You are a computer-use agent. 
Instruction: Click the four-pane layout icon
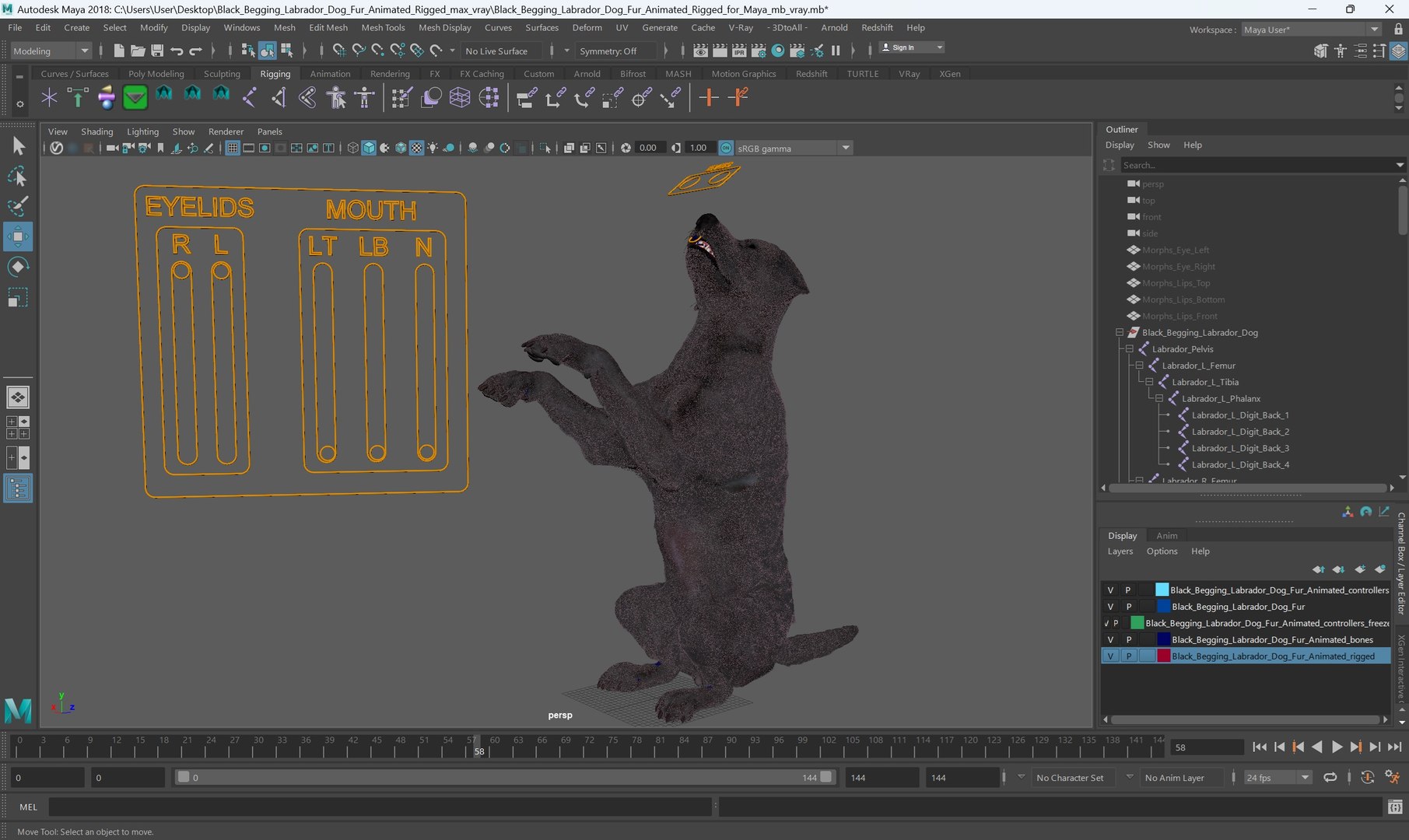coord(17,427)
